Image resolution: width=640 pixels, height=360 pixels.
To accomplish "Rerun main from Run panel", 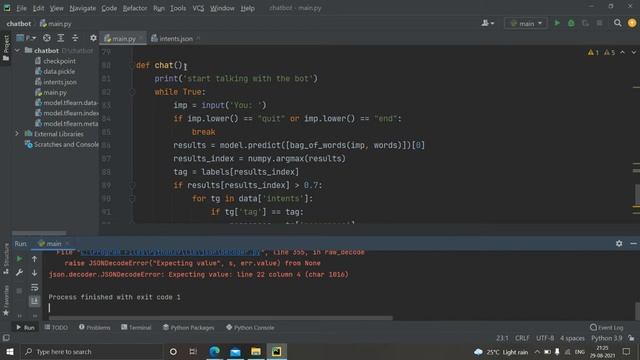I will 19,259.
